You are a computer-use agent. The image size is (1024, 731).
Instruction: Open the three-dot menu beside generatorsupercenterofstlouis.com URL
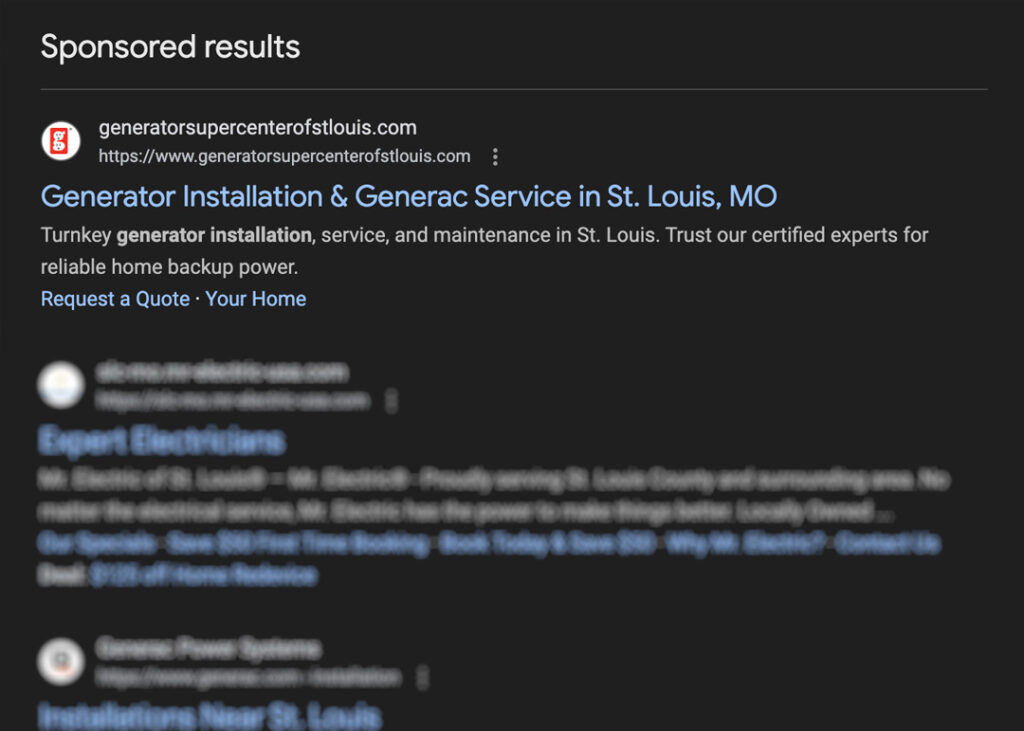[x=495, y=157]
